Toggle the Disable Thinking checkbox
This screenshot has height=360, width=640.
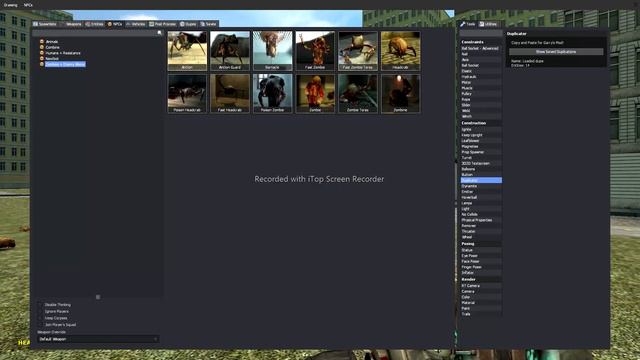click(40, 305)
